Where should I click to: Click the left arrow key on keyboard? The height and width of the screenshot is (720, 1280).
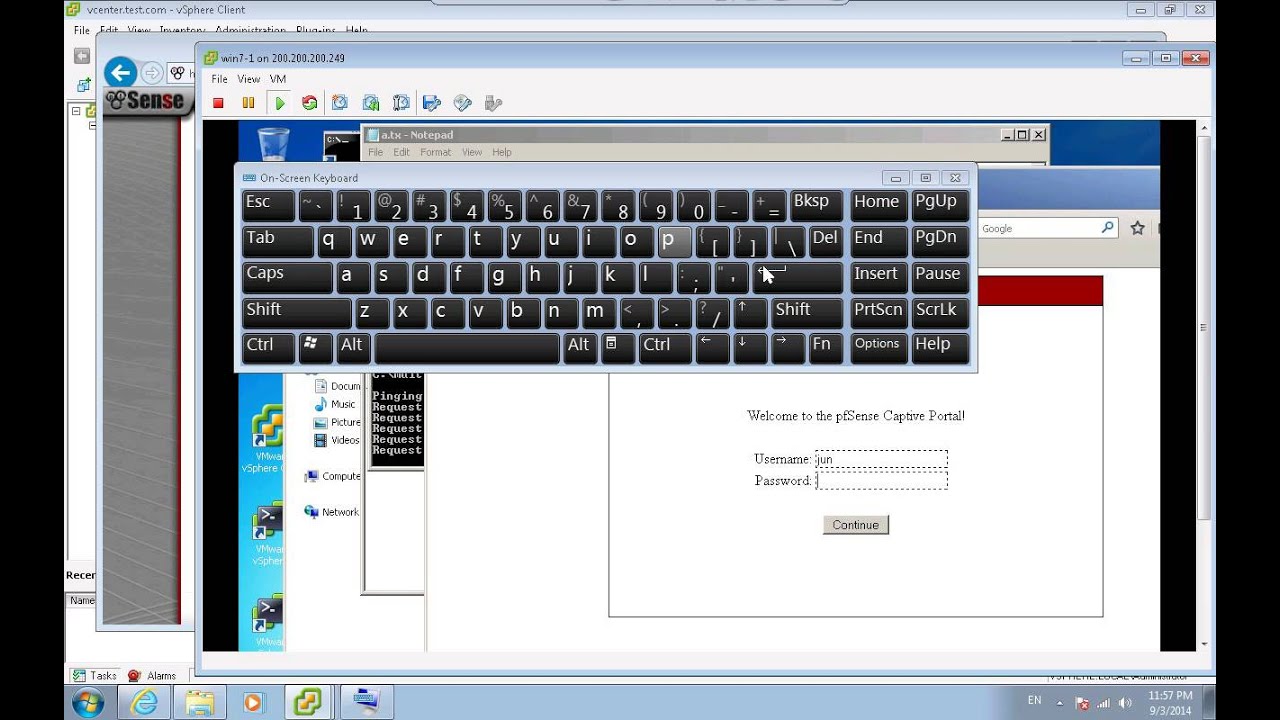coord(712,348)
